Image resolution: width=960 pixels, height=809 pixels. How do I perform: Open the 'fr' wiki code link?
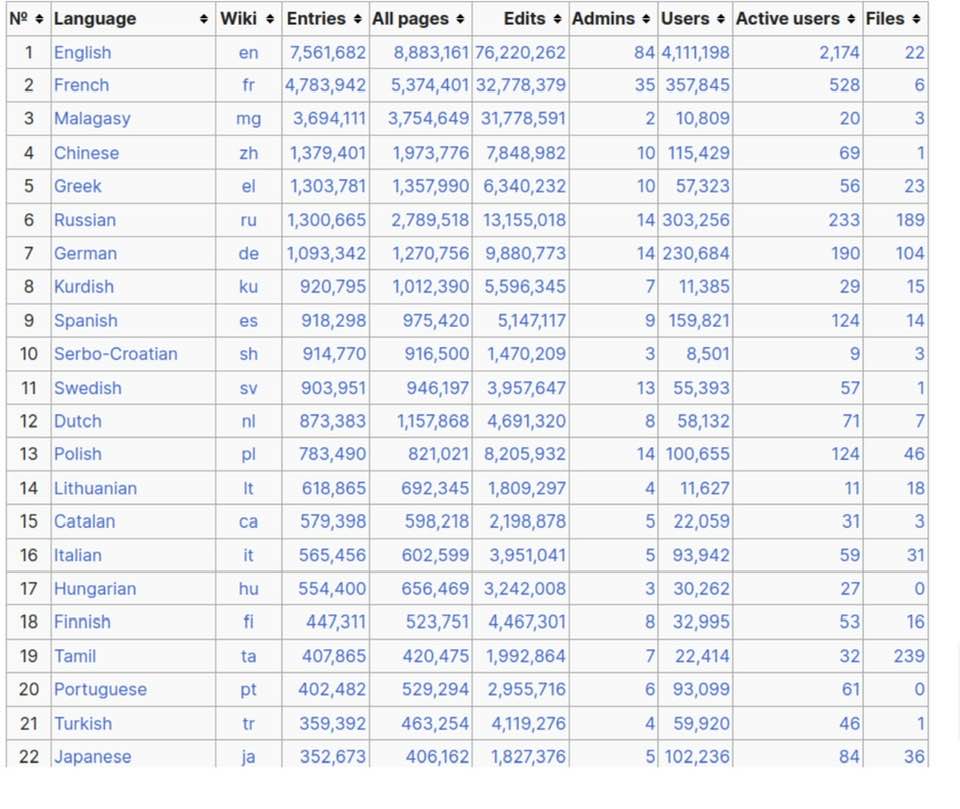248,85
